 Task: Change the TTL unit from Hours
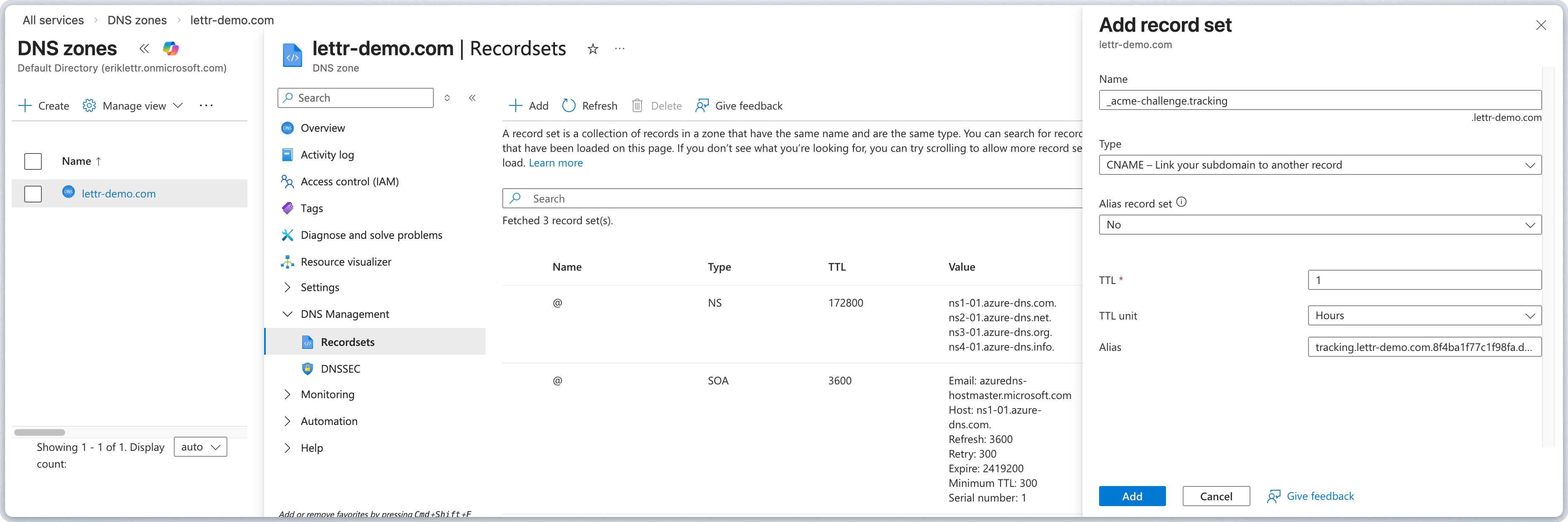click(x=1424, y=315)
